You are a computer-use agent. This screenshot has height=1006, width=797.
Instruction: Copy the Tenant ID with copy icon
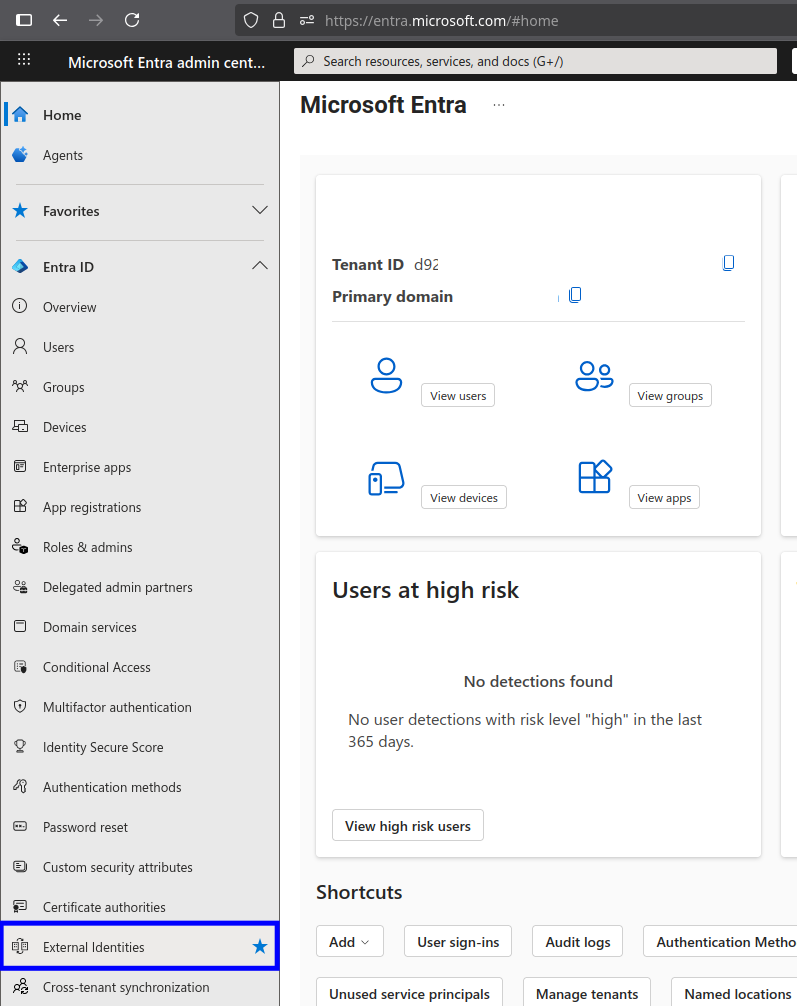pos(728,263)
